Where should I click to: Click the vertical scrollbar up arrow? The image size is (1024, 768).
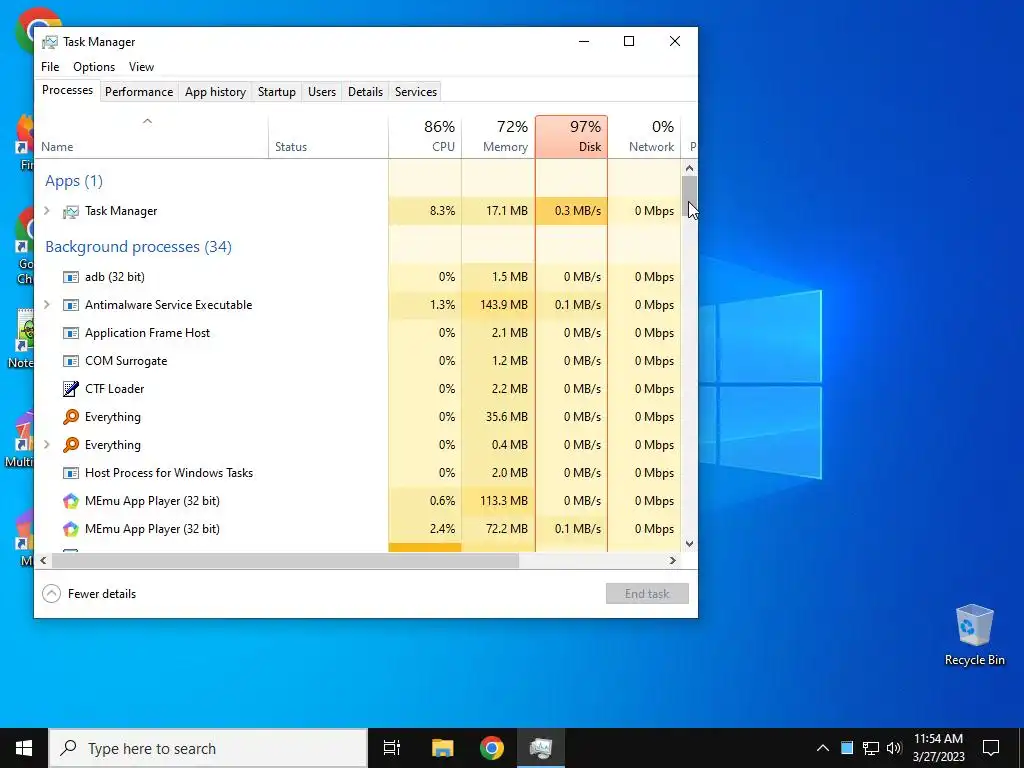click(690, 168)
